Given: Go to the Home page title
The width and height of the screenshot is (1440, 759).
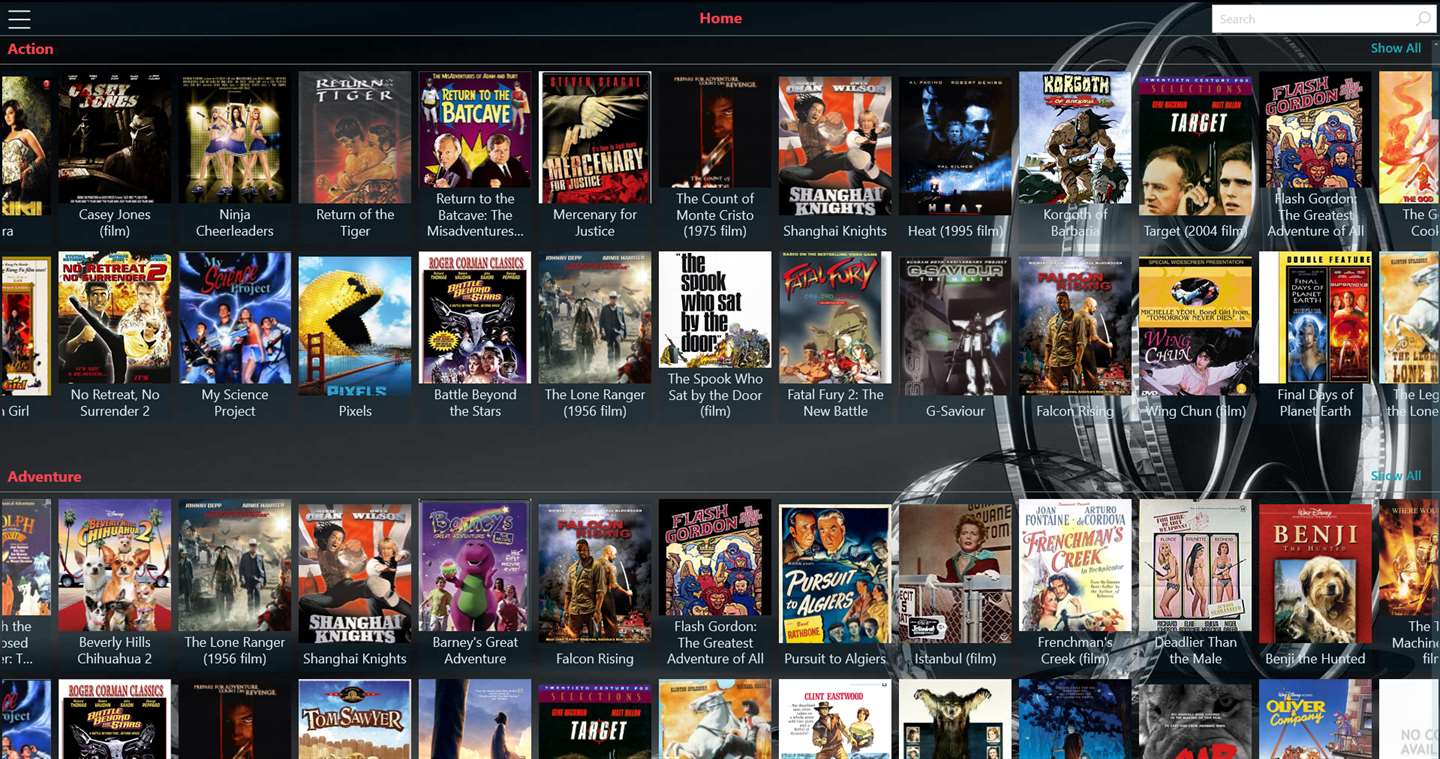Looking at the screenshot, I should [720, 18].
